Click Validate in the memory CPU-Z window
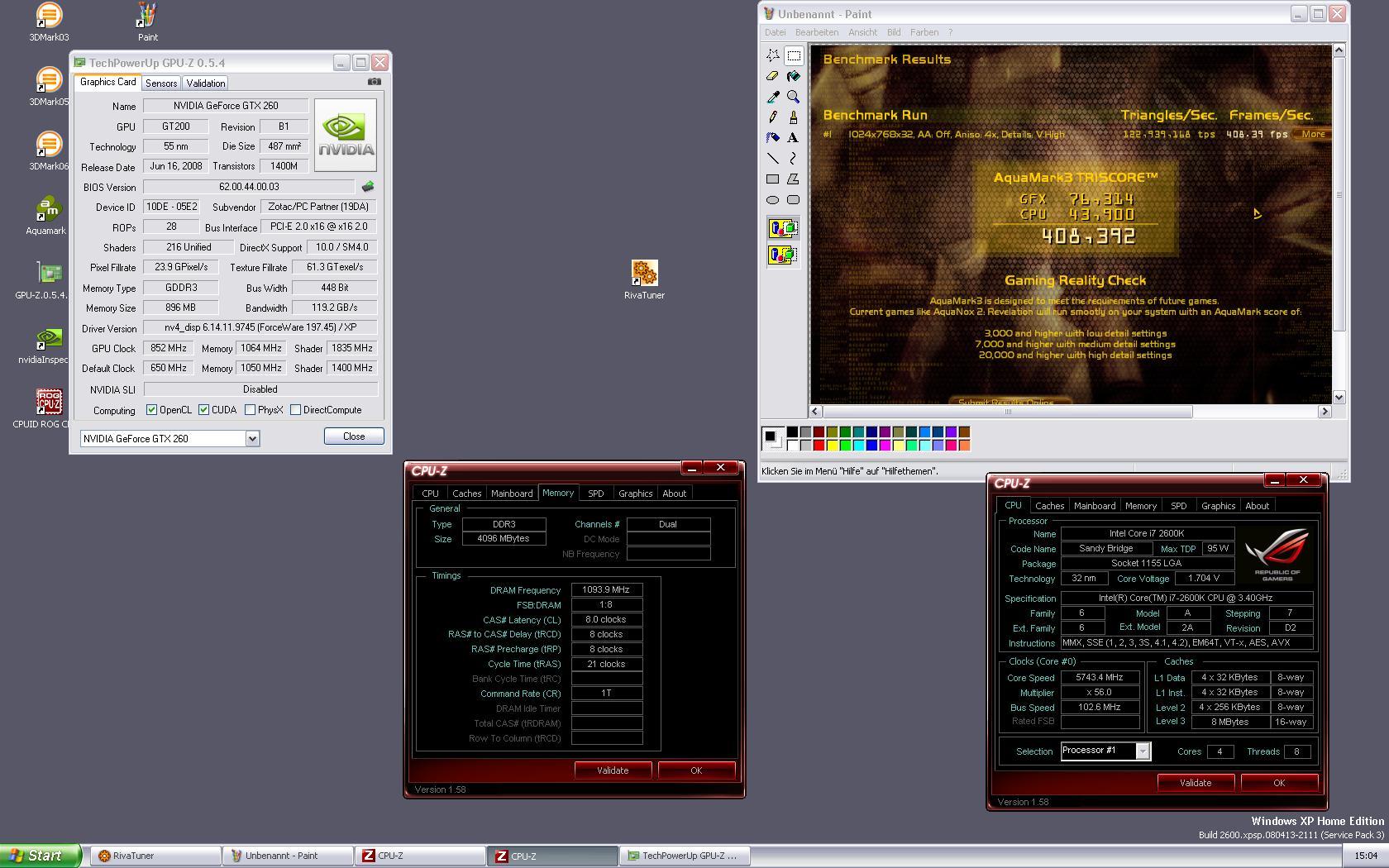This screenshot has width=1389, height=868. coord(613,770)
